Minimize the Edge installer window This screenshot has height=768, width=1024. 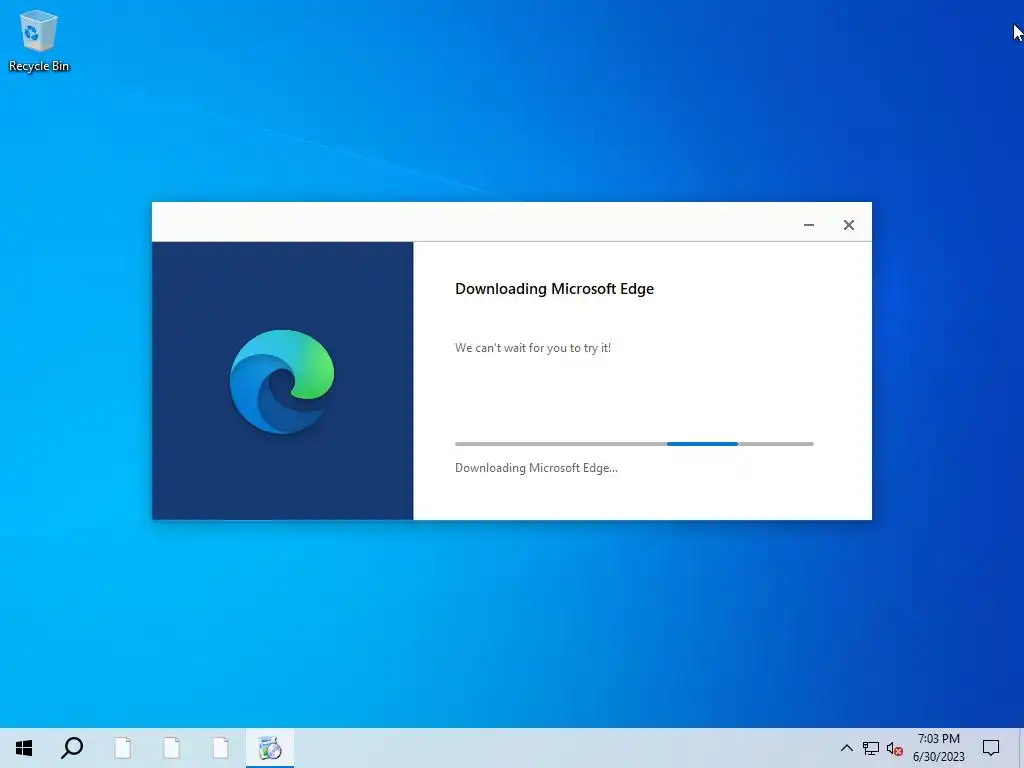pyautogui.click(x=808, y=225)
